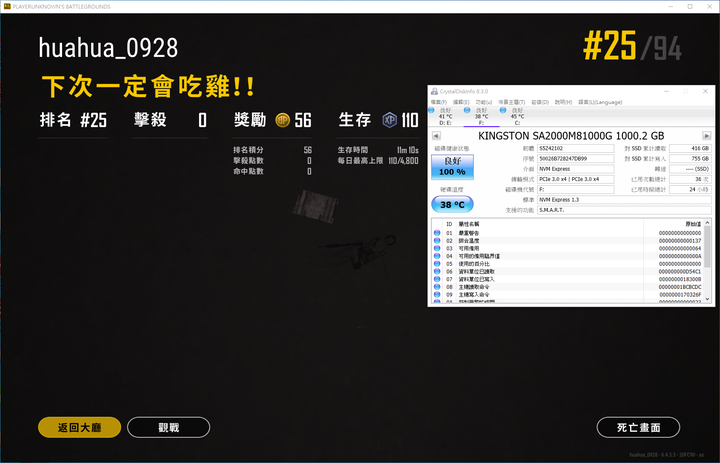Click the power-on hours value 24
This screenshot has height=463, width=720.
[690, 189]
